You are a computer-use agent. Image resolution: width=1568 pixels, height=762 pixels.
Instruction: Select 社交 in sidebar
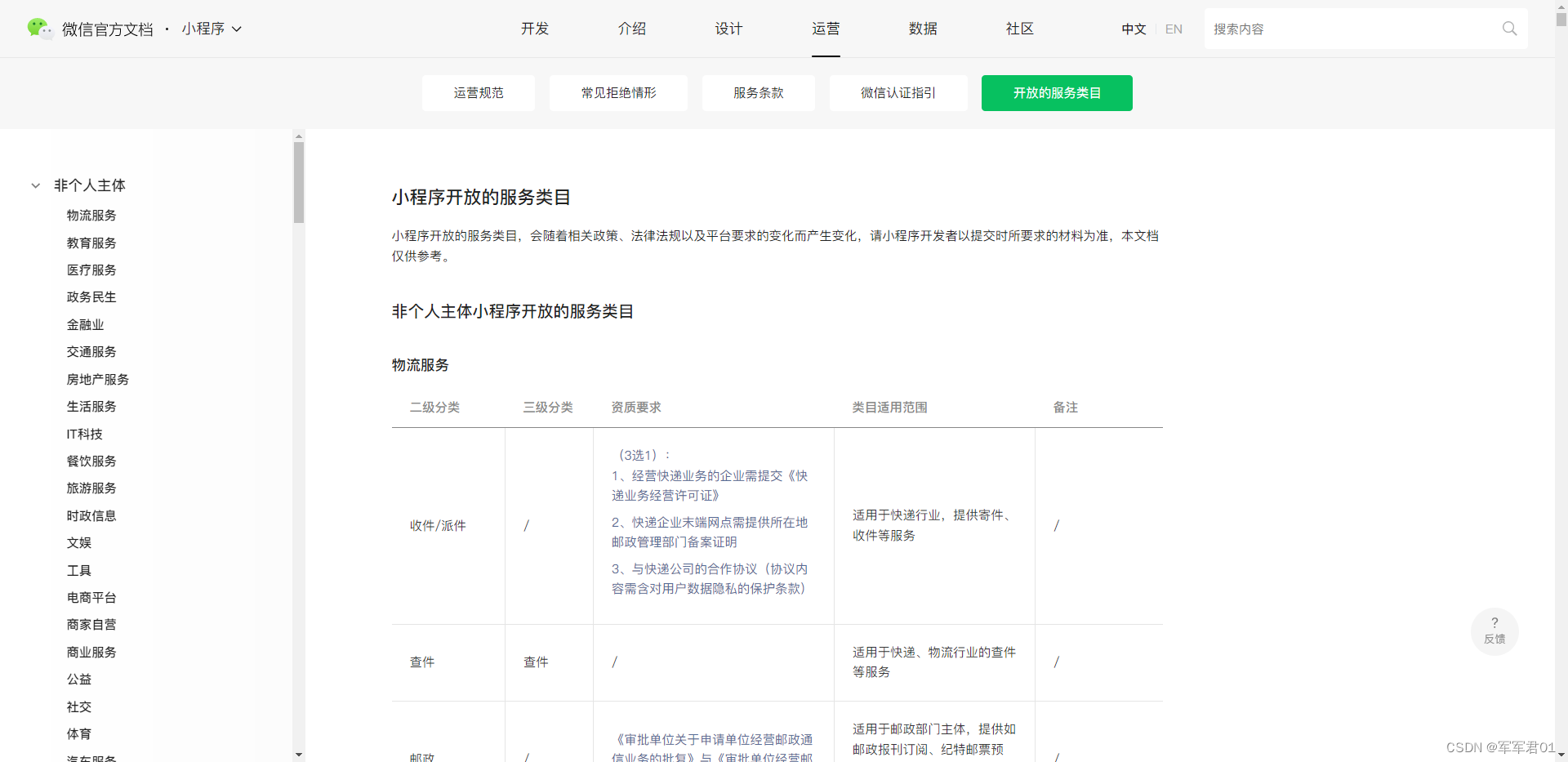pyautogui.click(x=79, y=707)
